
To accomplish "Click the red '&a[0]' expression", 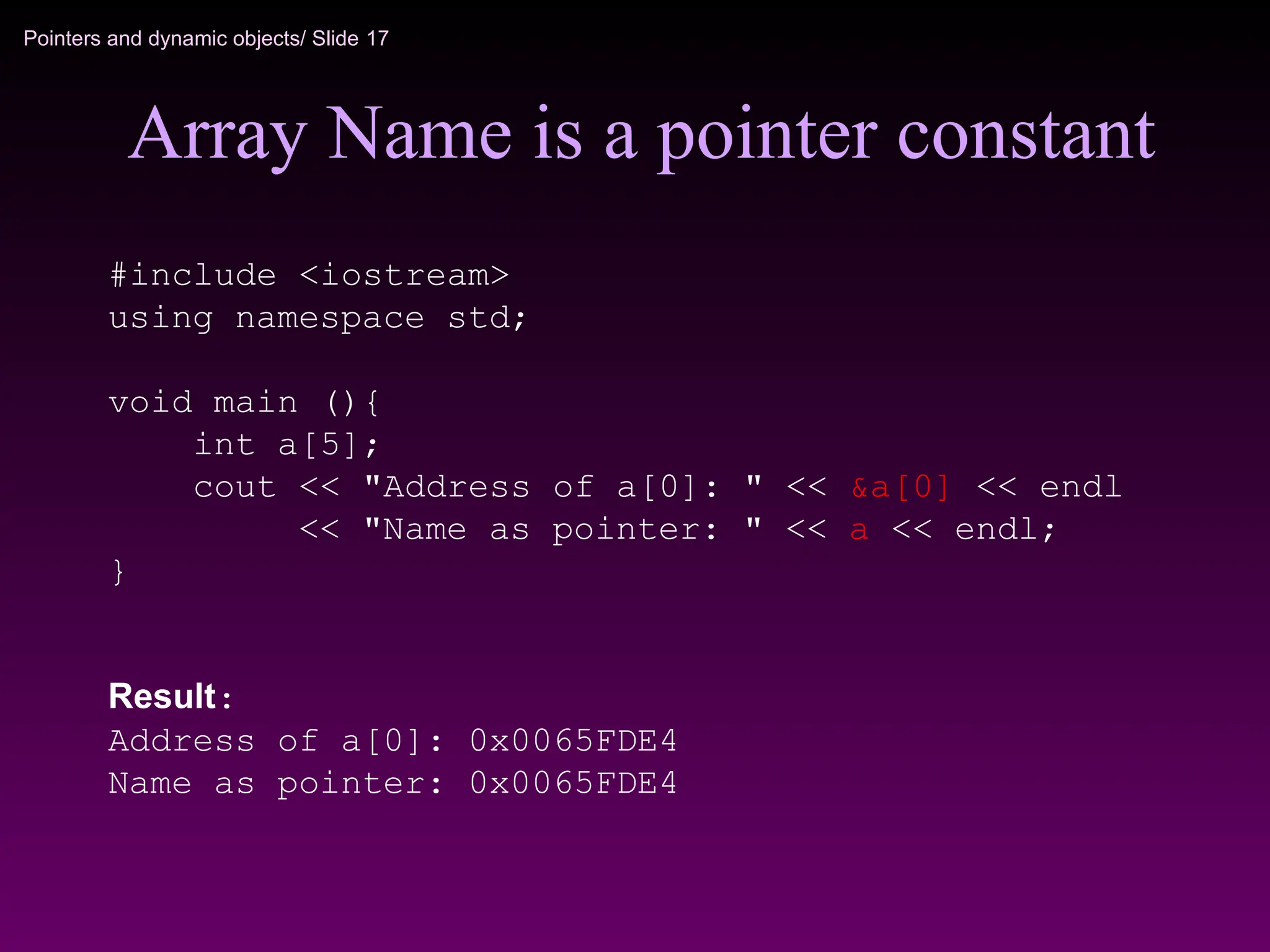I will point(900,487).
